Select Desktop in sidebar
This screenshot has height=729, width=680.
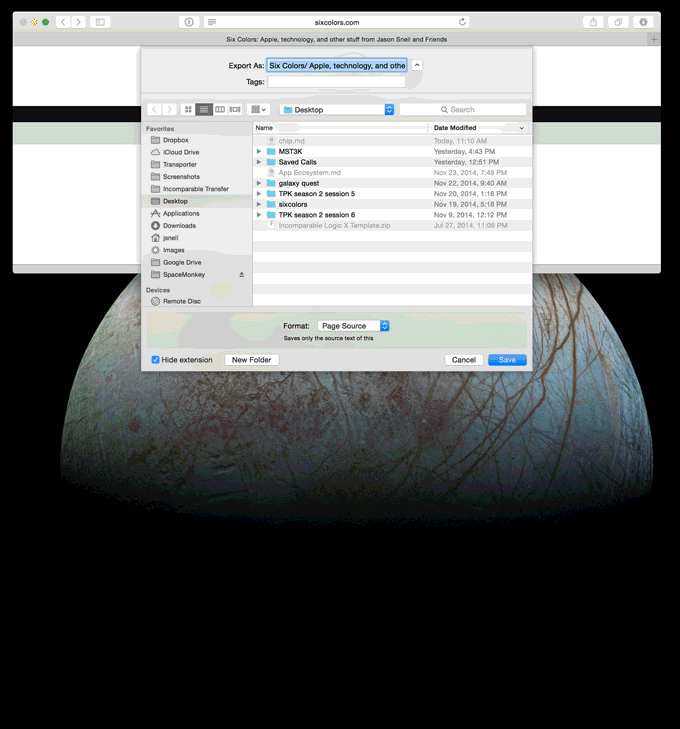coord(197,201)
